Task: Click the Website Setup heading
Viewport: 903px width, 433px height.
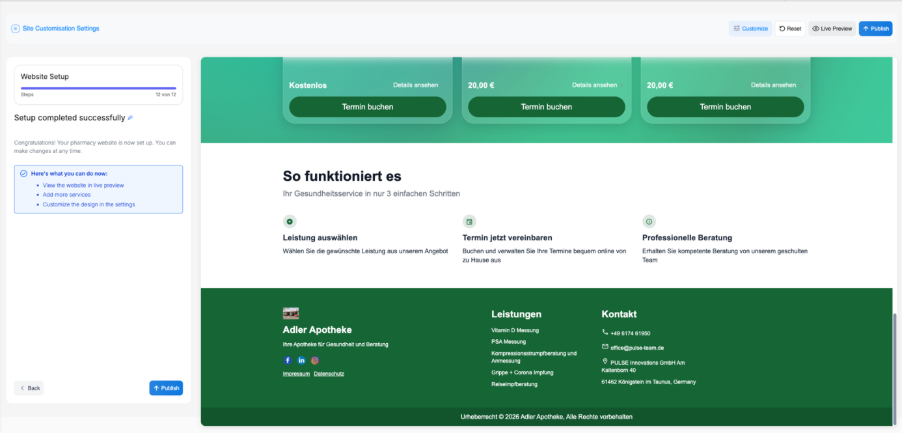Action: (45, 77)
